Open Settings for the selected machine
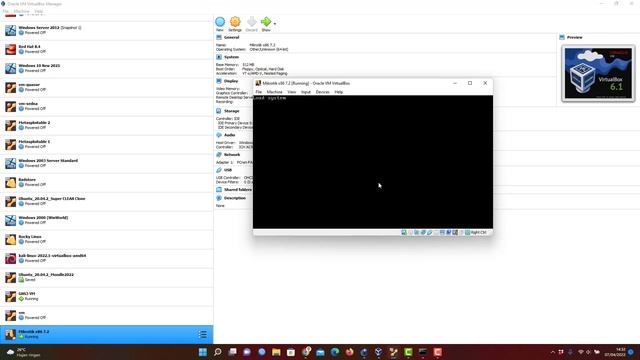The height and width of the screenshot is (360, 640). pyautogui.click(x=235, y=22)
